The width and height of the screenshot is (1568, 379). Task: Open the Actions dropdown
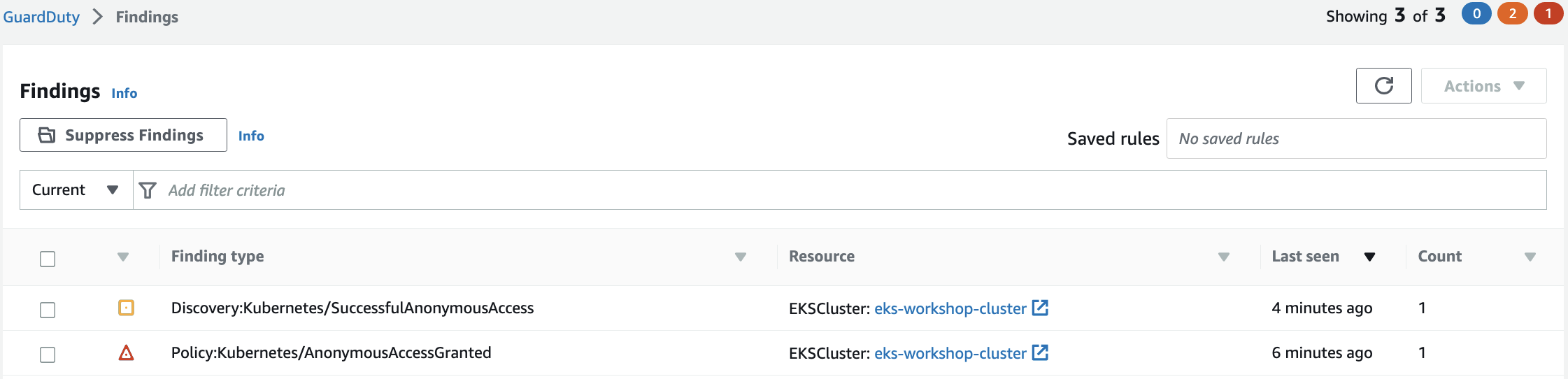point(1483,86)
